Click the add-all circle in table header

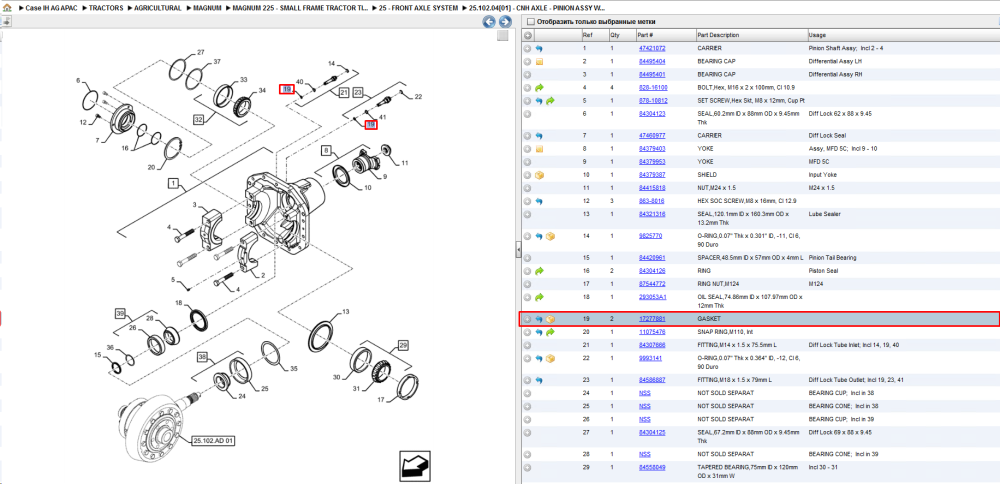(527, 35)
